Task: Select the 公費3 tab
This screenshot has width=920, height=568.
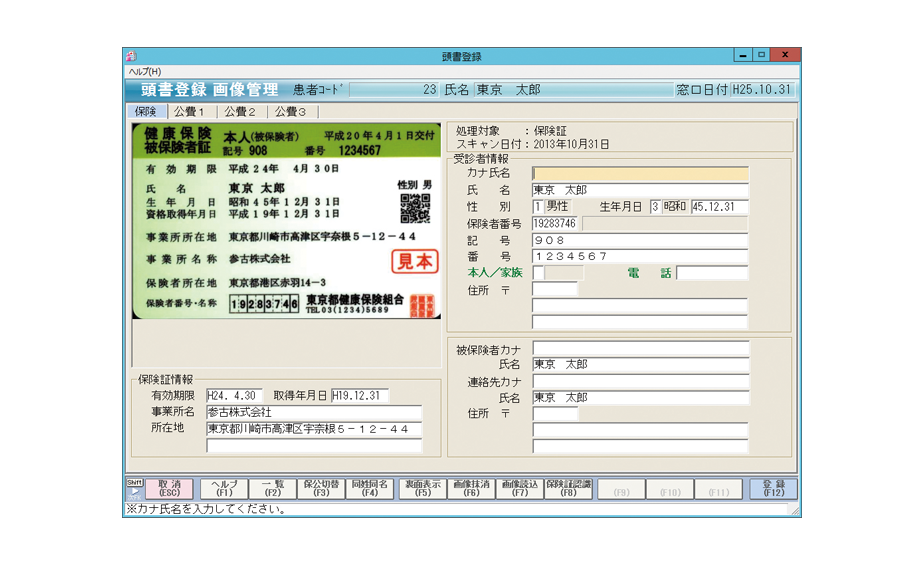Action: pyautogui.click(x=291, y=112)
